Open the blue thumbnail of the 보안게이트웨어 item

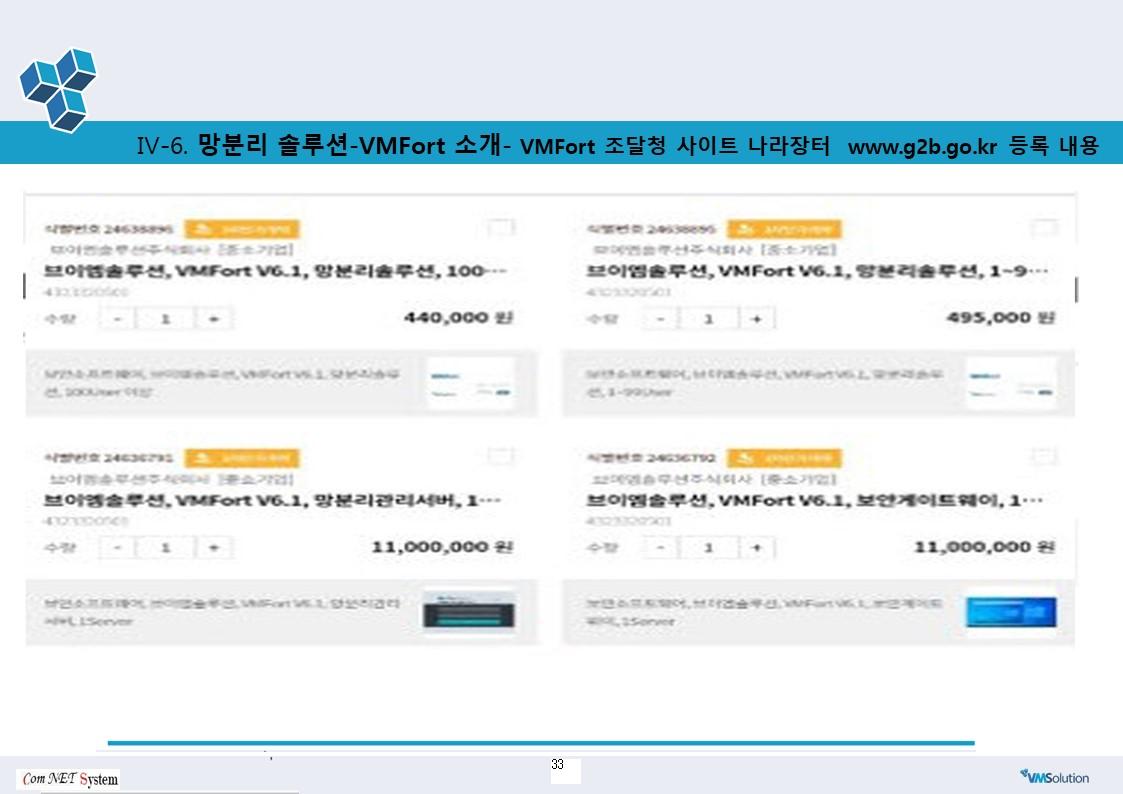(1011, 612)
